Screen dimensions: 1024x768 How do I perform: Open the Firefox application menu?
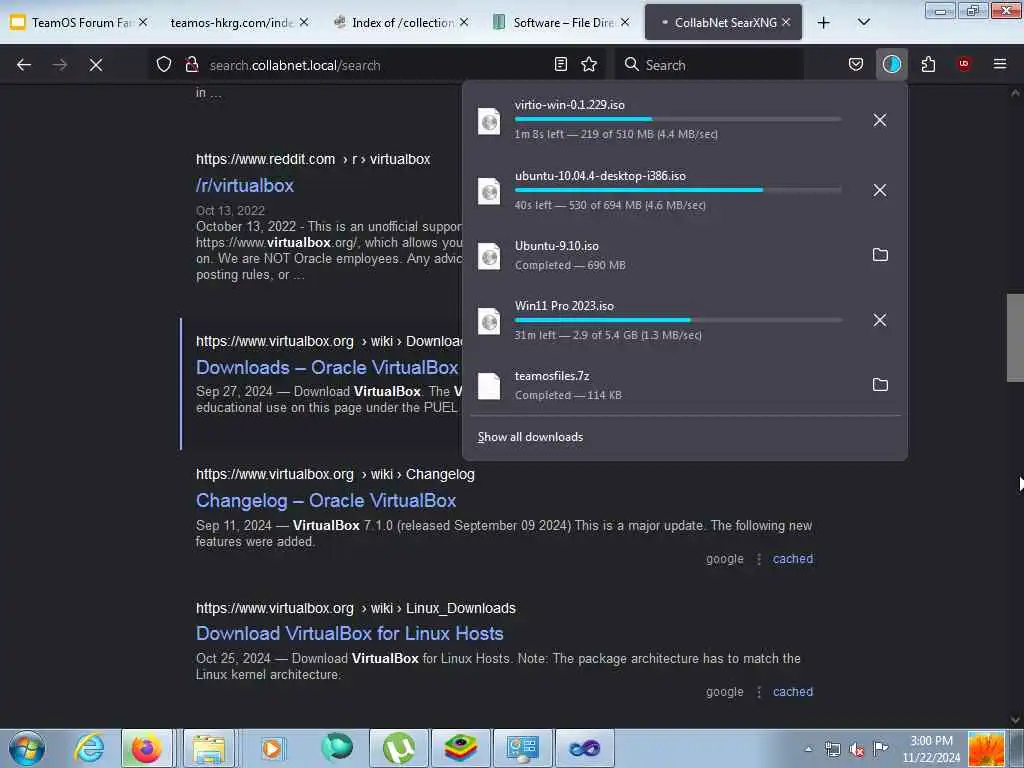click(x=1000, y=65)
